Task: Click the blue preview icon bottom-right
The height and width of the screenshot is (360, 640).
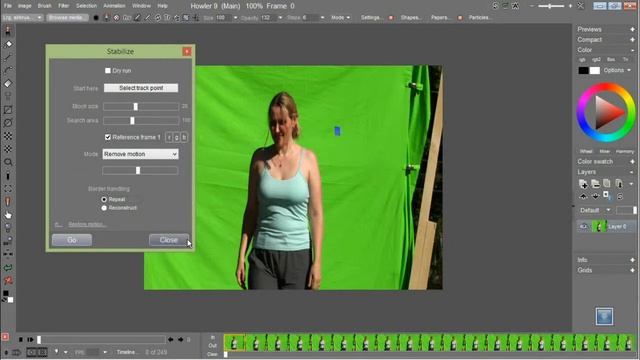Action: [604, 316]
